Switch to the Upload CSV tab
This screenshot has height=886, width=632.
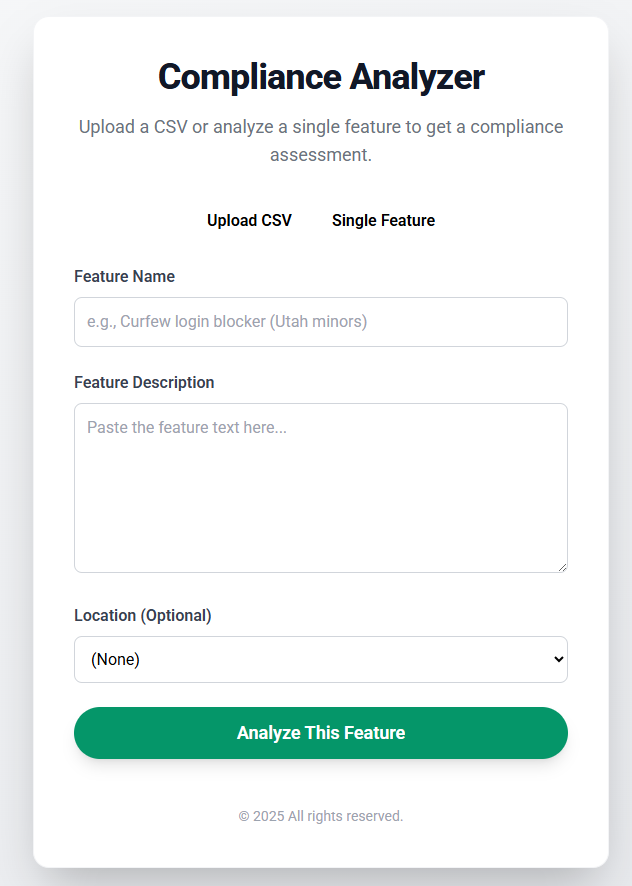(x=249, y=220)
